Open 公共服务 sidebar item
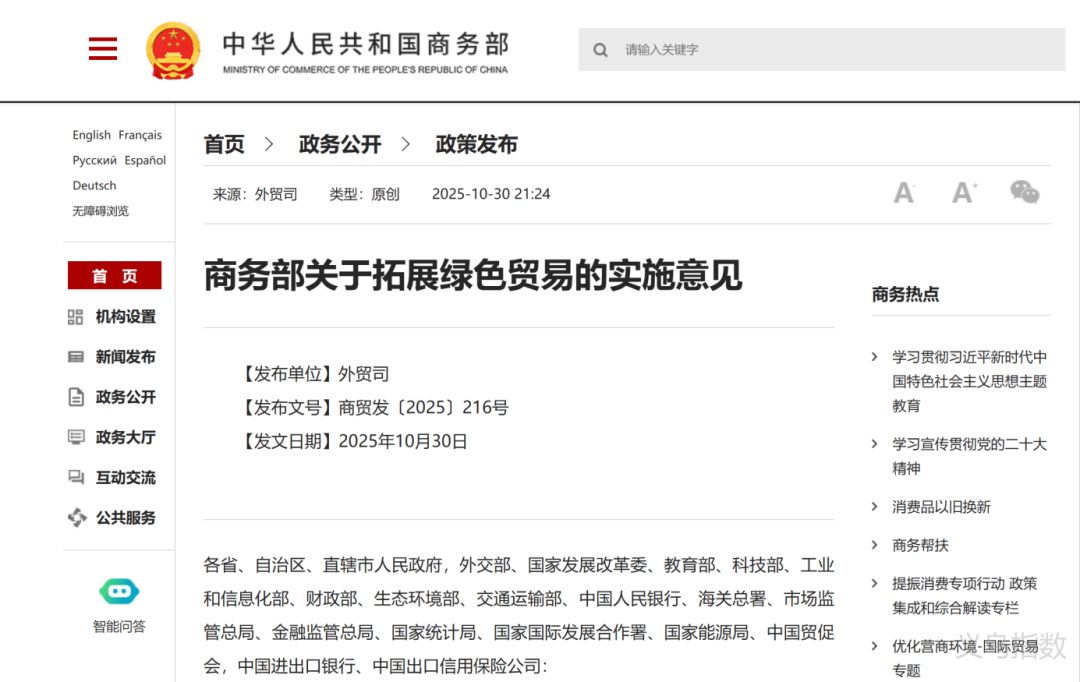The height and width of the screenshot is (682, 1080). point(125,518)
